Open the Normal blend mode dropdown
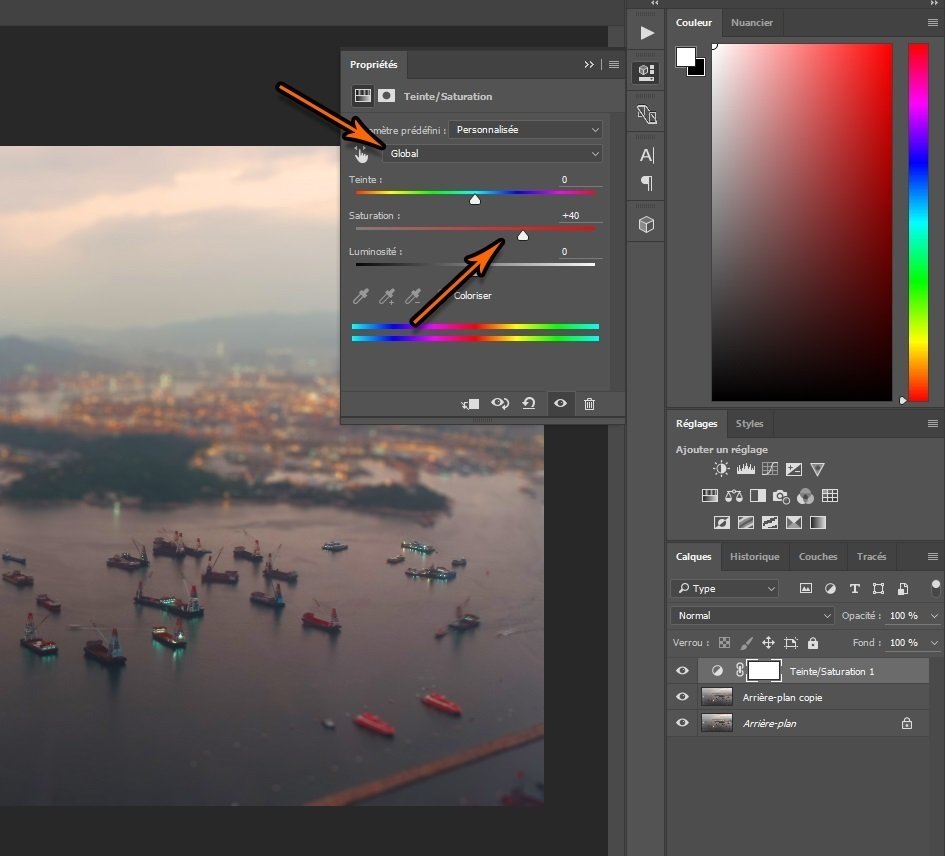Screen dimensions: 945x856 (x=753, y=616)
